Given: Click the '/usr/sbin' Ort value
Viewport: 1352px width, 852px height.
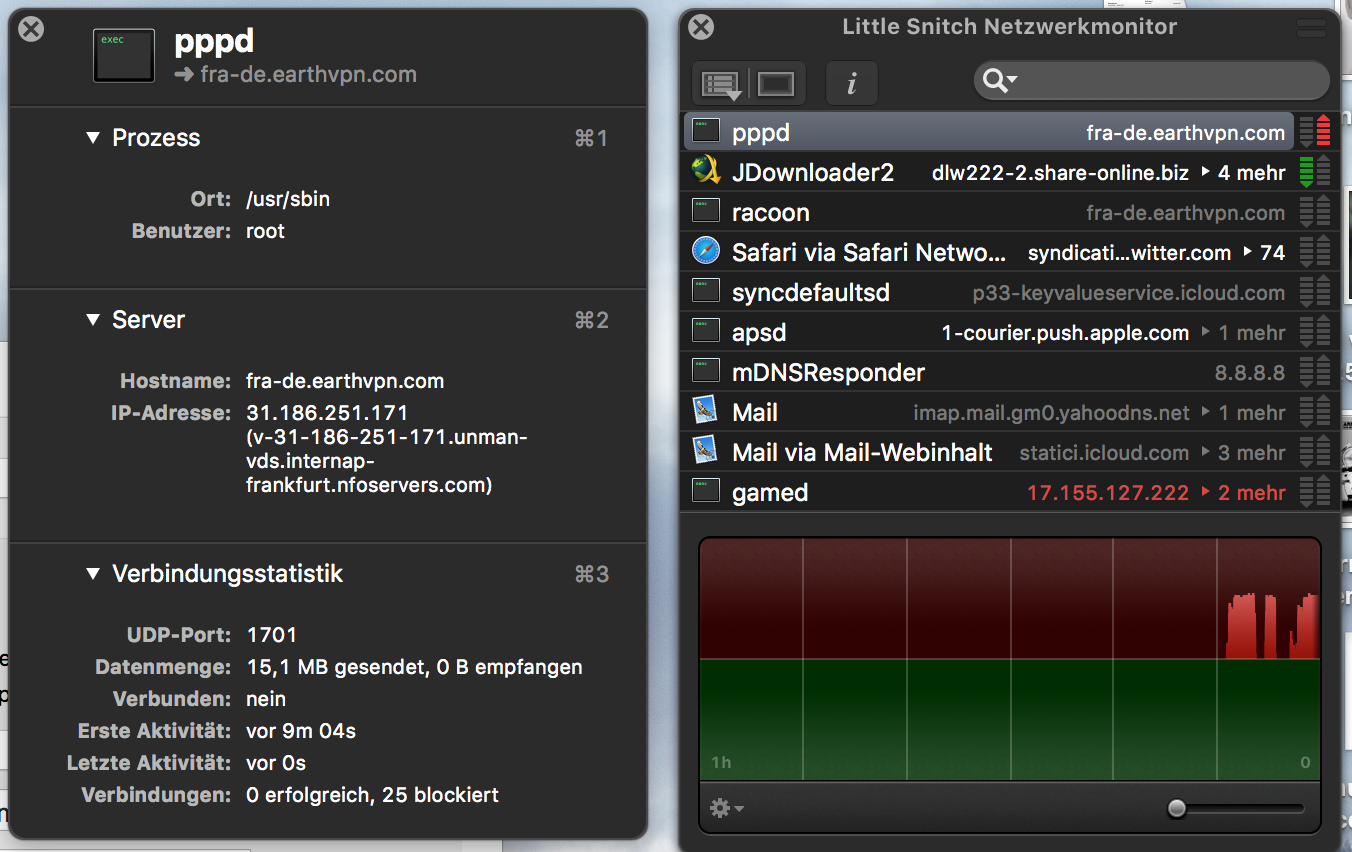Looking at the screenshot, I should click(288, 199).
